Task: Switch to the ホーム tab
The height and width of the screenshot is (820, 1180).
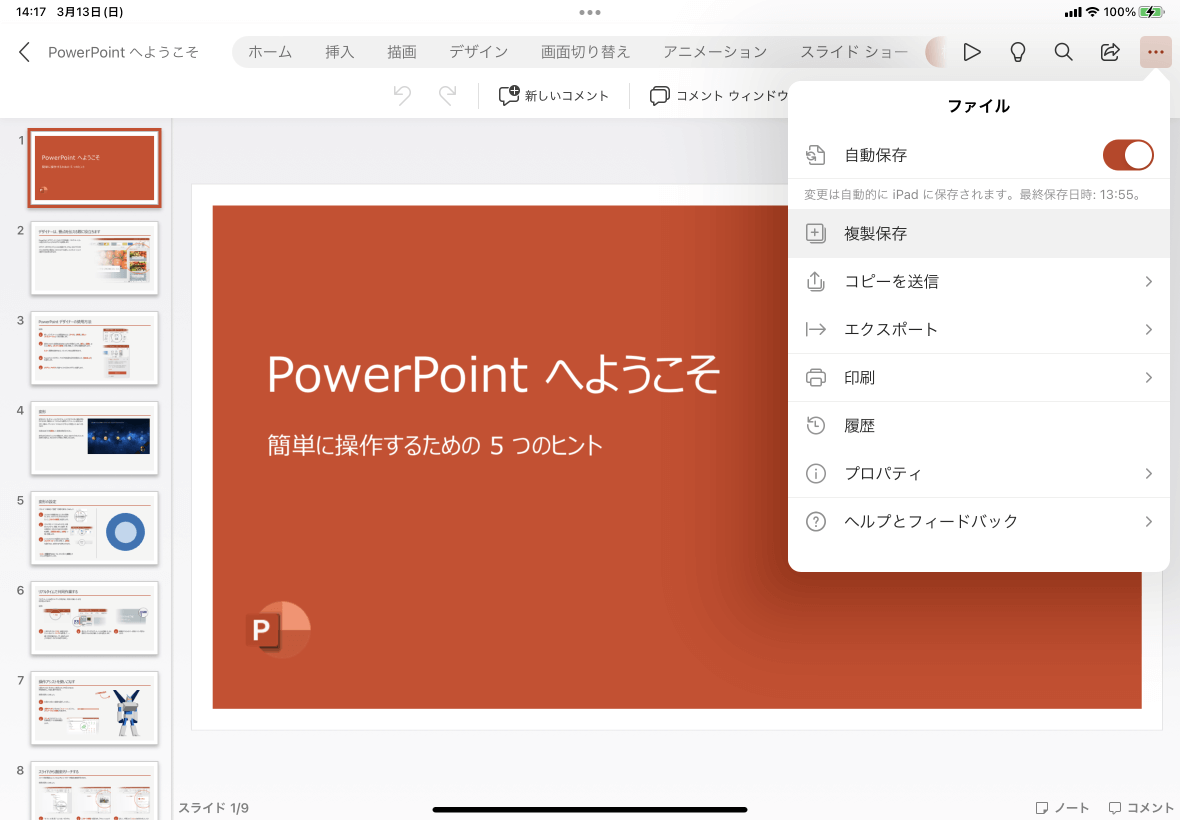Action: [269, 52]
